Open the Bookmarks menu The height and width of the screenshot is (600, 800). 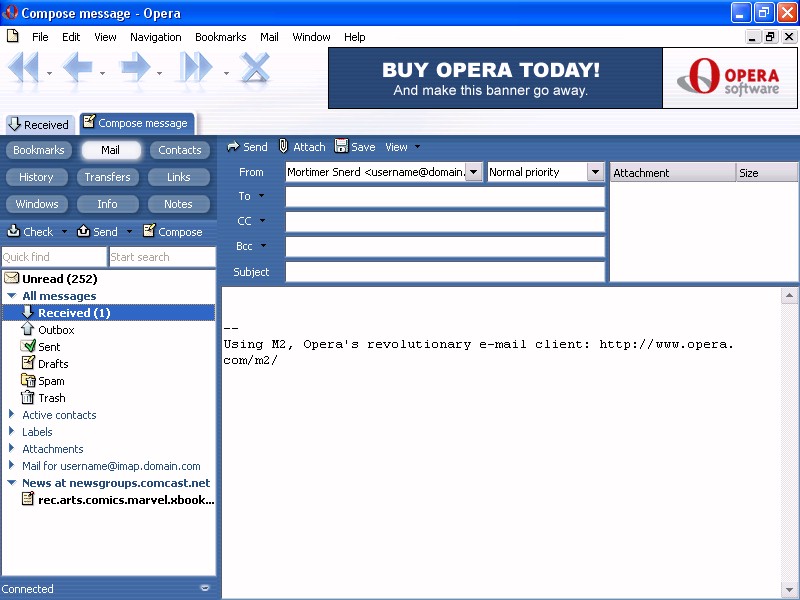(220, 37)
